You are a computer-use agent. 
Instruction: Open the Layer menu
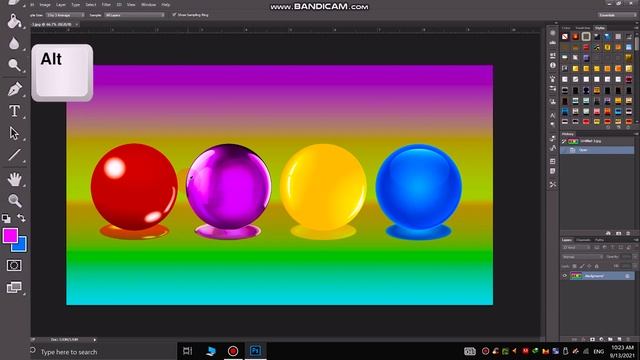tap(61, 5)
